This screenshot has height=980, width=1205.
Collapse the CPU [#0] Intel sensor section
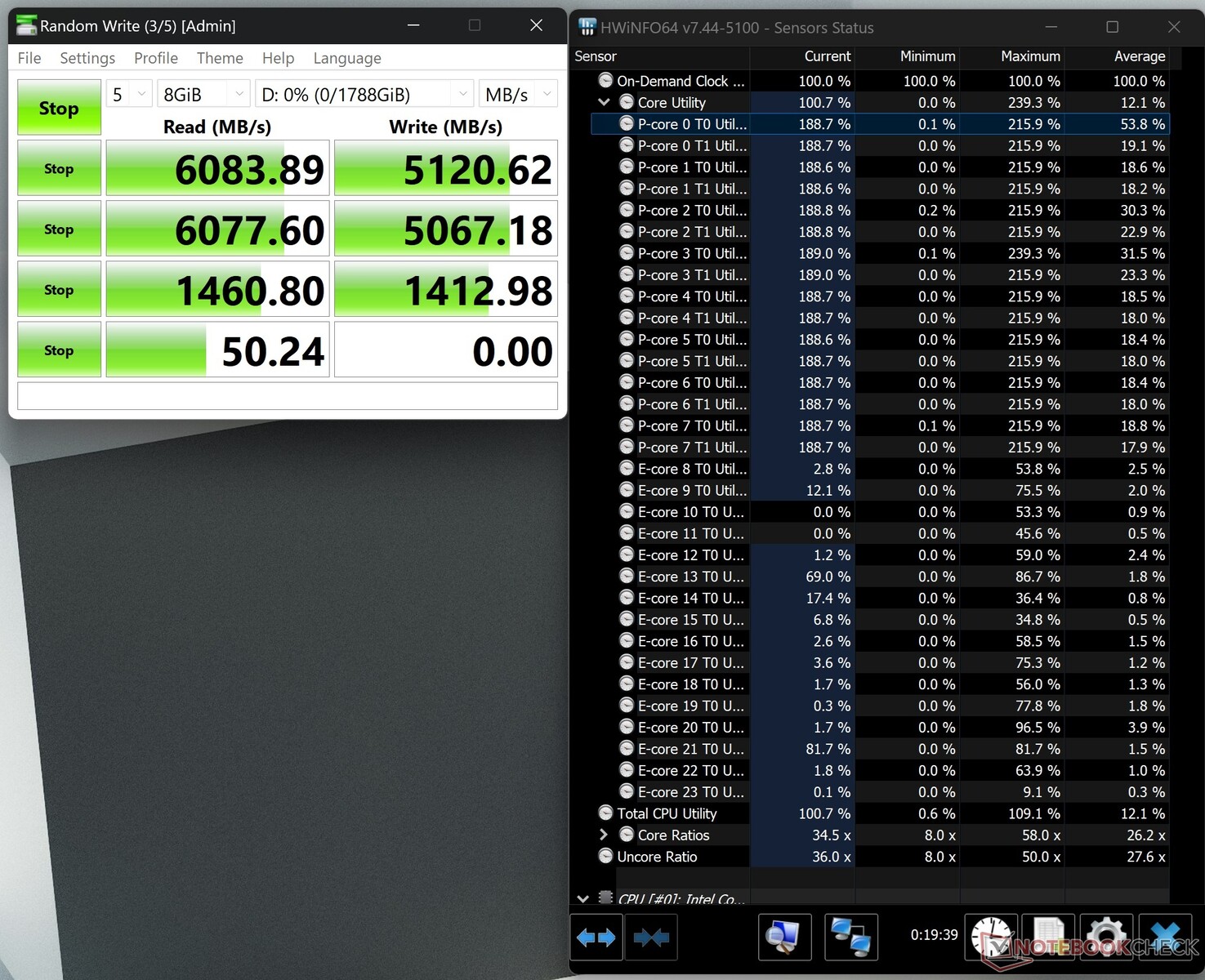click(x=582, y=898)
